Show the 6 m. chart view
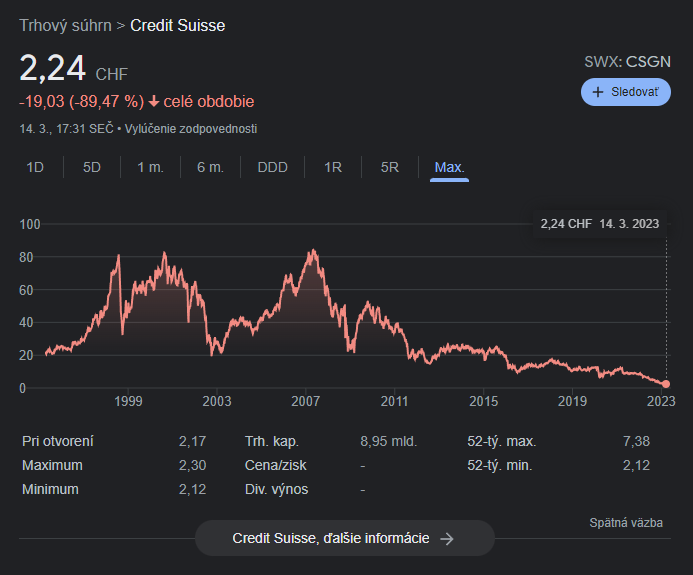 (210, 167)
